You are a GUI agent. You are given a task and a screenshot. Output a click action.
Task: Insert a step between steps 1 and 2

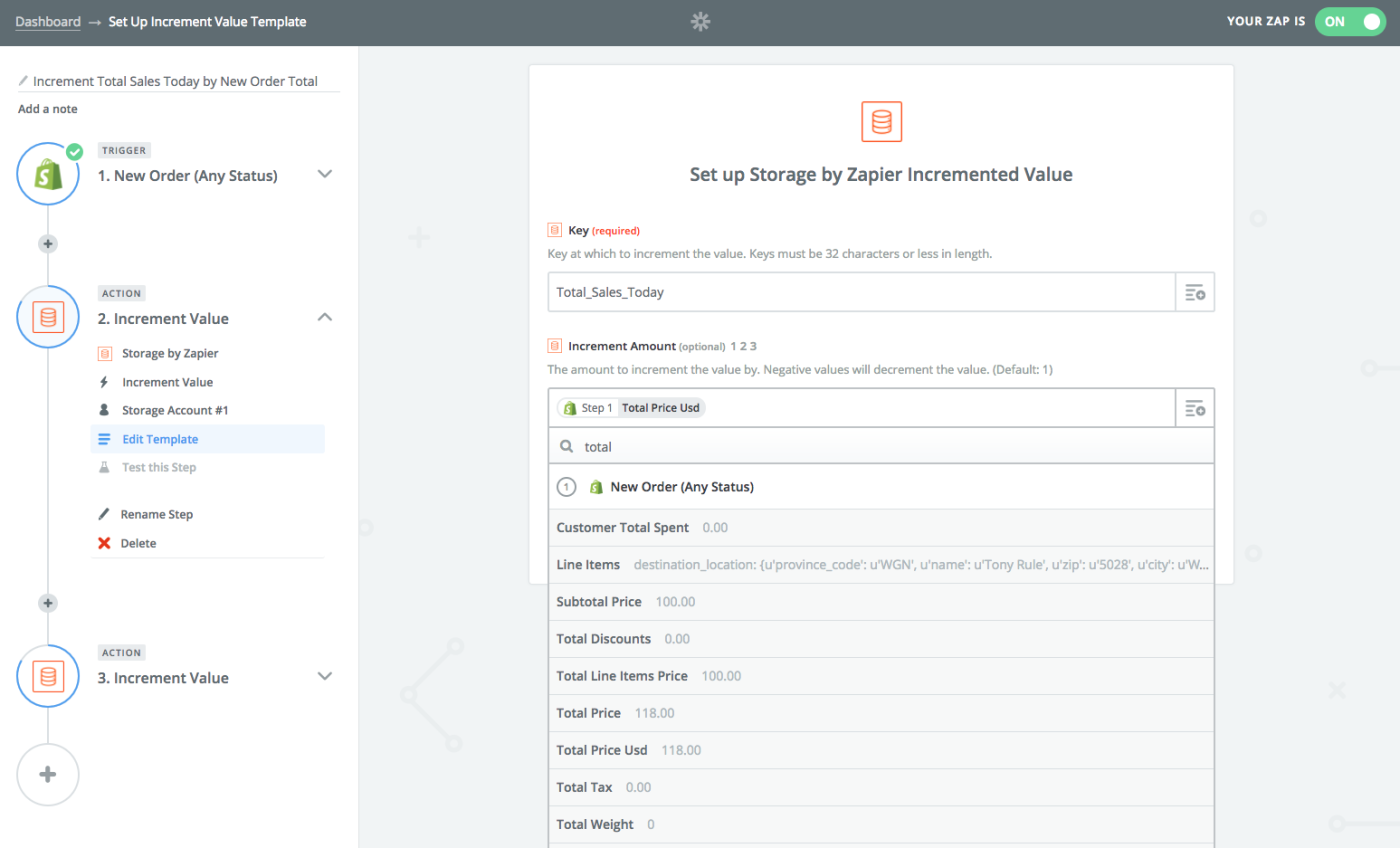48,244
